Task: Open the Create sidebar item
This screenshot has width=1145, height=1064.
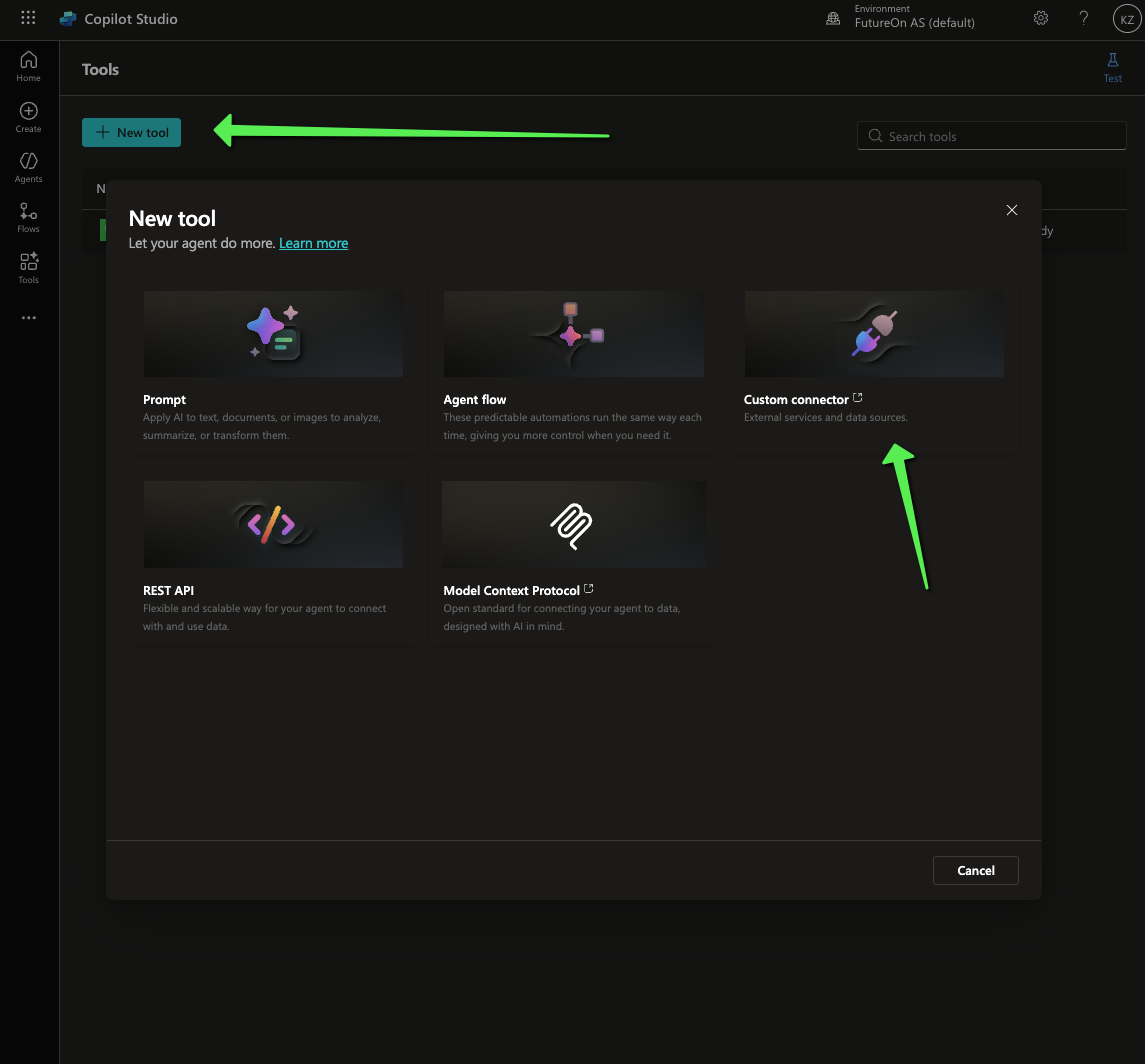Action: click(x=29, y=117)
